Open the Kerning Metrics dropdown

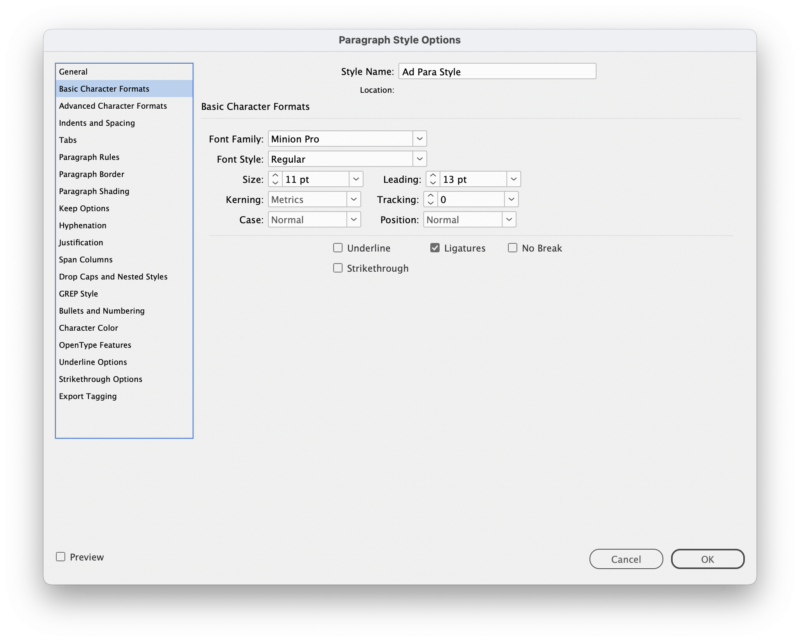pyautogui.click(x=314, y=200)
